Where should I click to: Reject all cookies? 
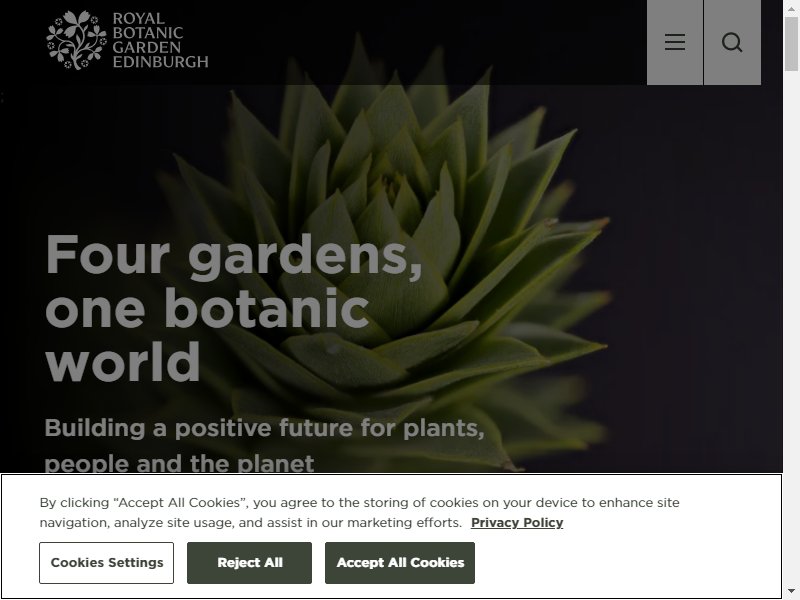249,563
